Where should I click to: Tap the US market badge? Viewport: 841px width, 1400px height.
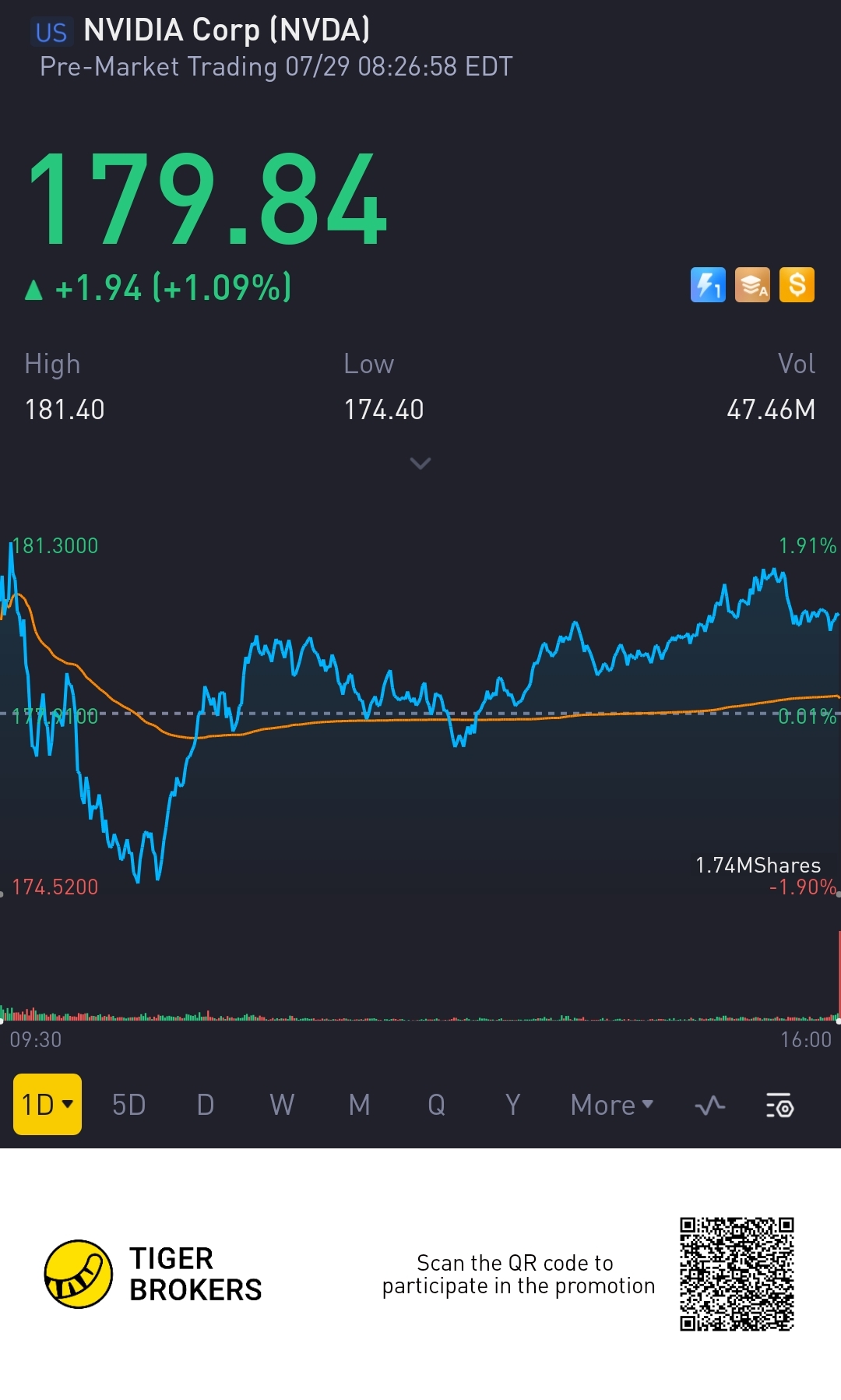click(51, 32)
